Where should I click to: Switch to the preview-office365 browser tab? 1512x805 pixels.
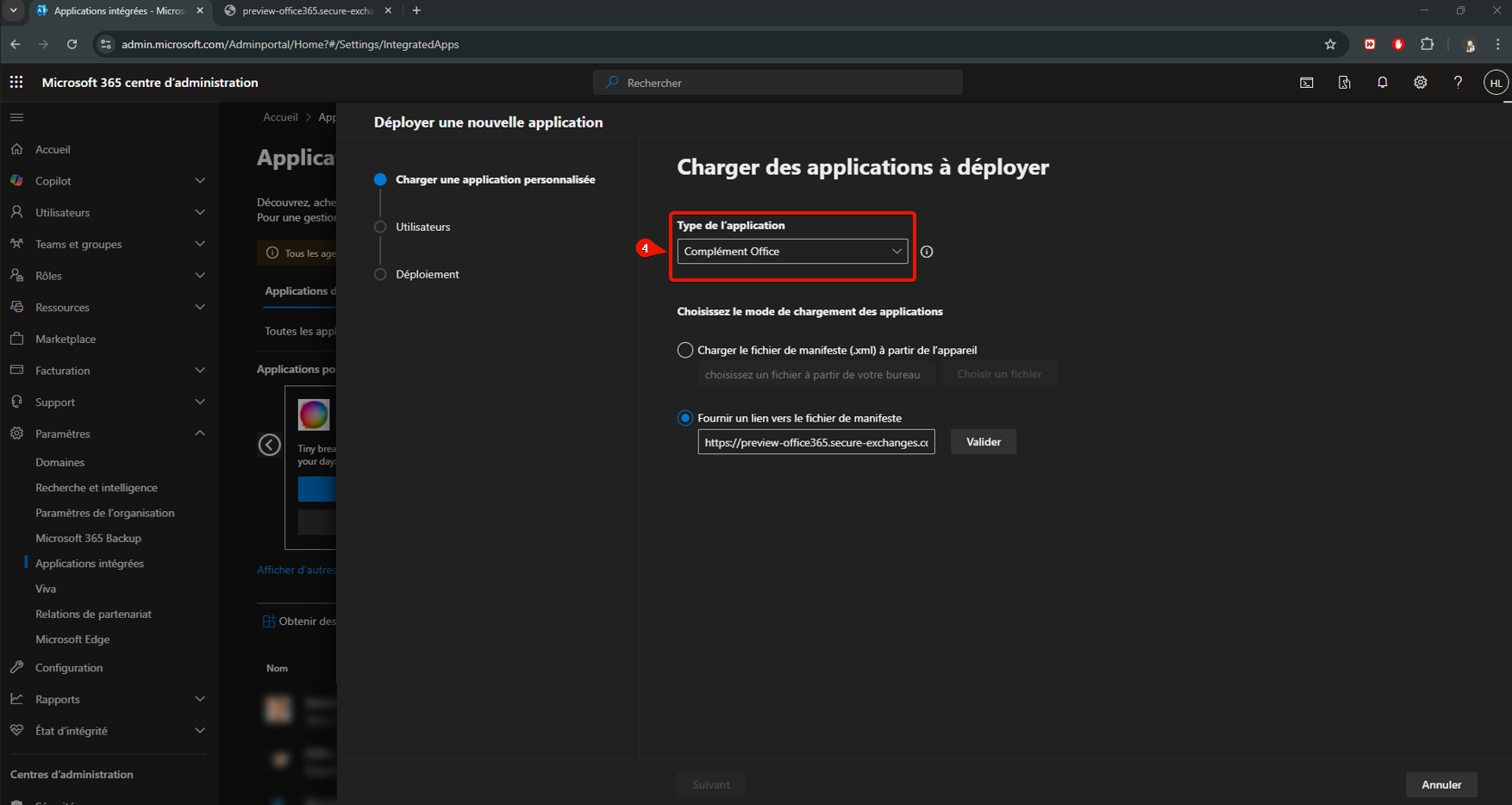(x=308, y=10)
